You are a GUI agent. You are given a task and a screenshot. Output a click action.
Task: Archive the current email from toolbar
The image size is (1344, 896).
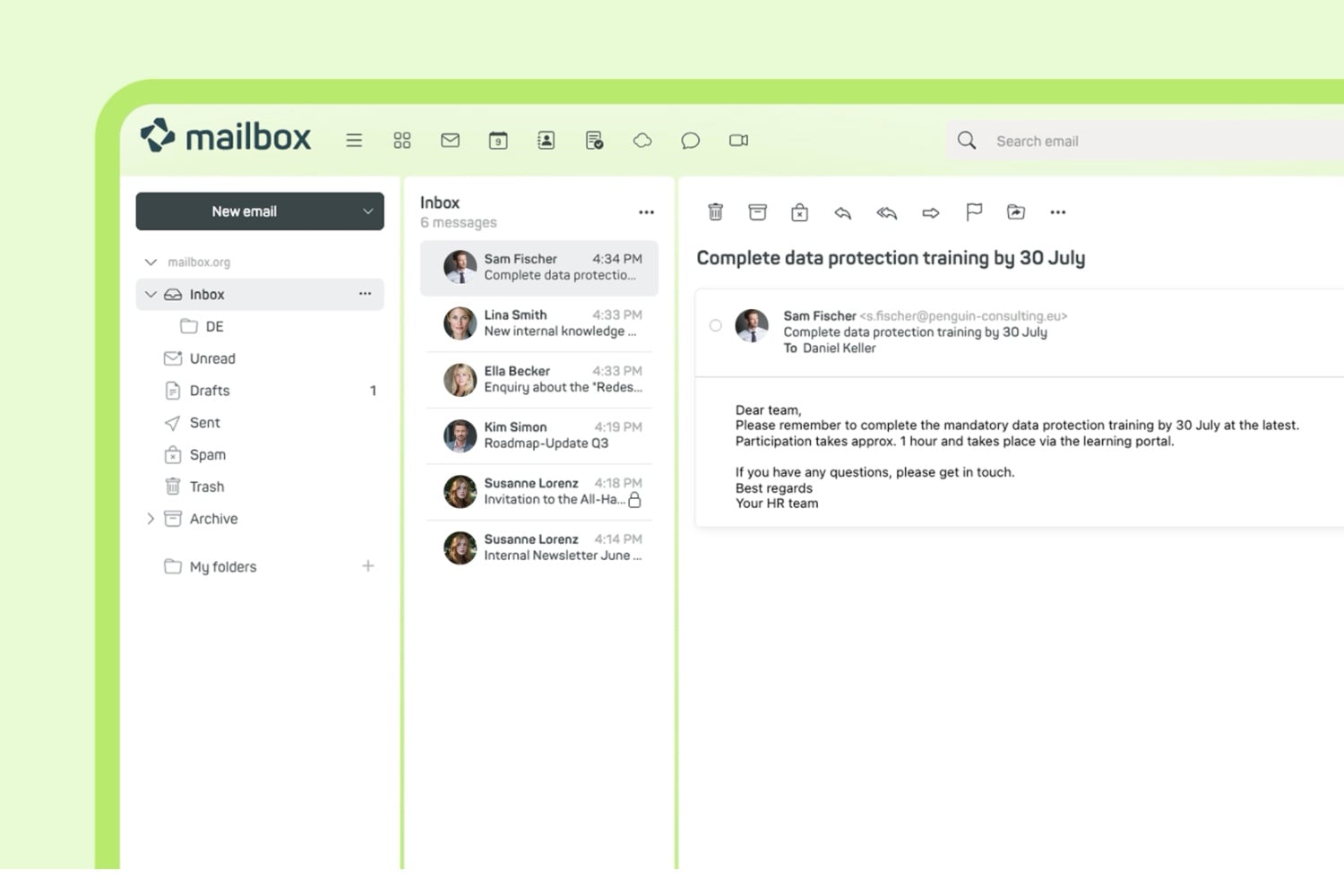(757, 212)
